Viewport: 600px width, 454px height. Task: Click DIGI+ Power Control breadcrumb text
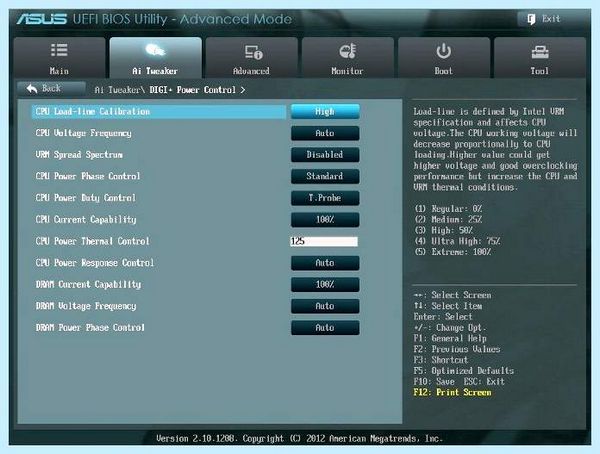pyautogui.click(x=192, y=90)
